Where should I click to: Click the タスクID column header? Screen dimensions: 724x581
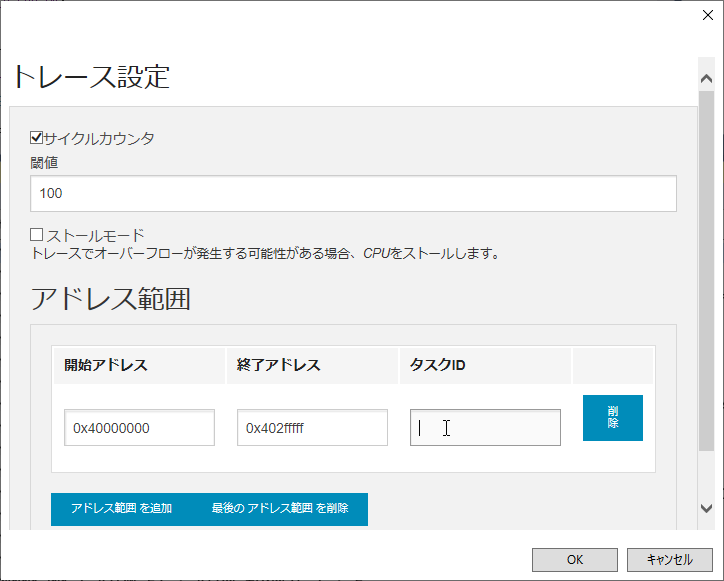(x=438, y=365)
